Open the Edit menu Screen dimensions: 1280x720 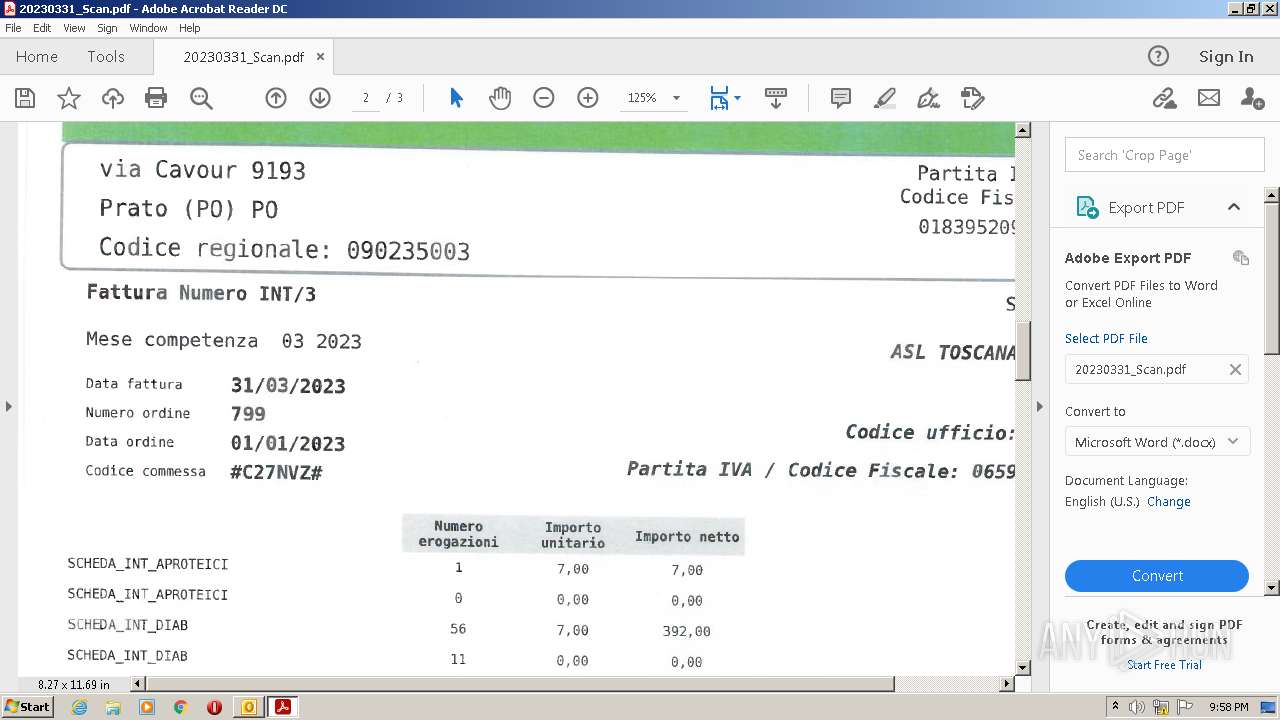point(42,28)
